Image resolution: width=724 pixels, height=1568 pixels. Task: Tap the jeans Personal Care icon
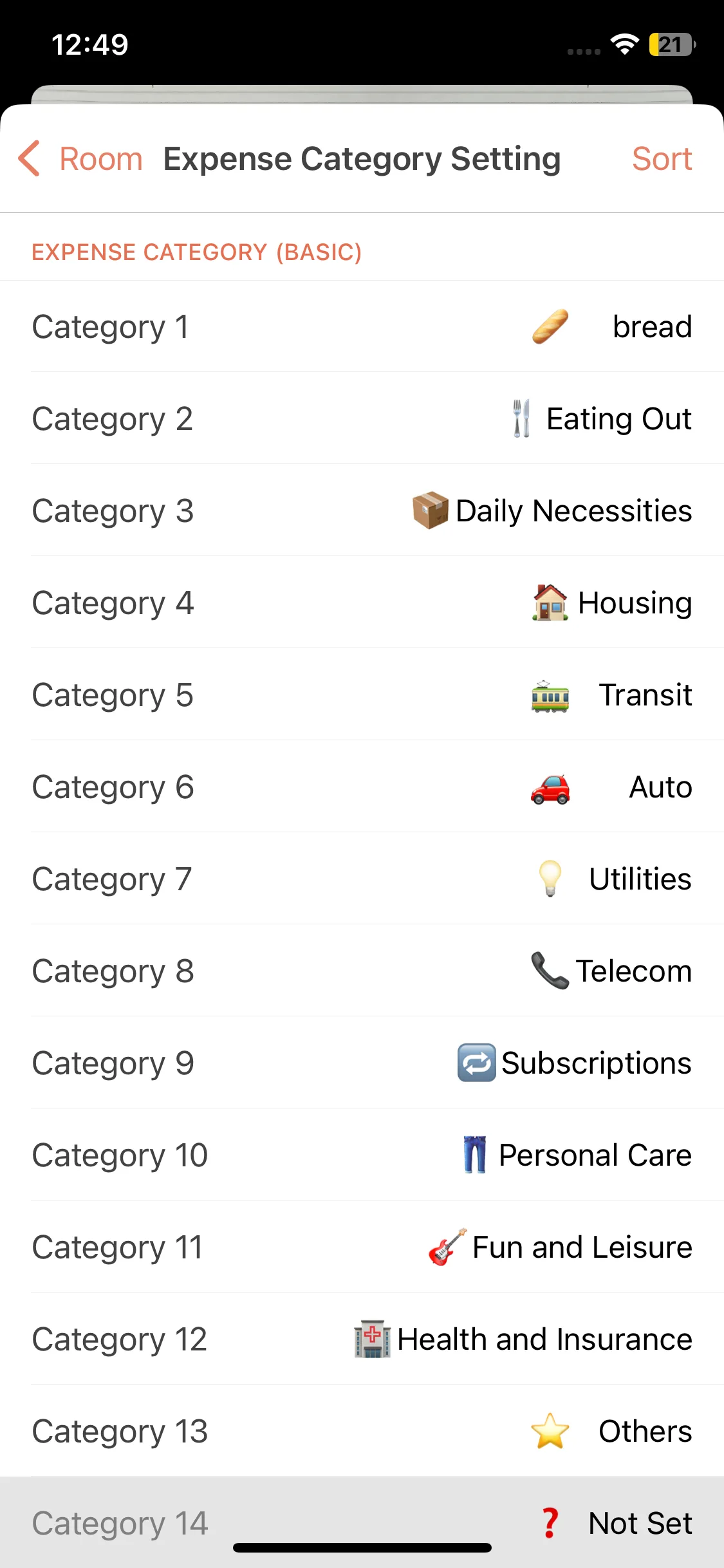coord(475,1155)
